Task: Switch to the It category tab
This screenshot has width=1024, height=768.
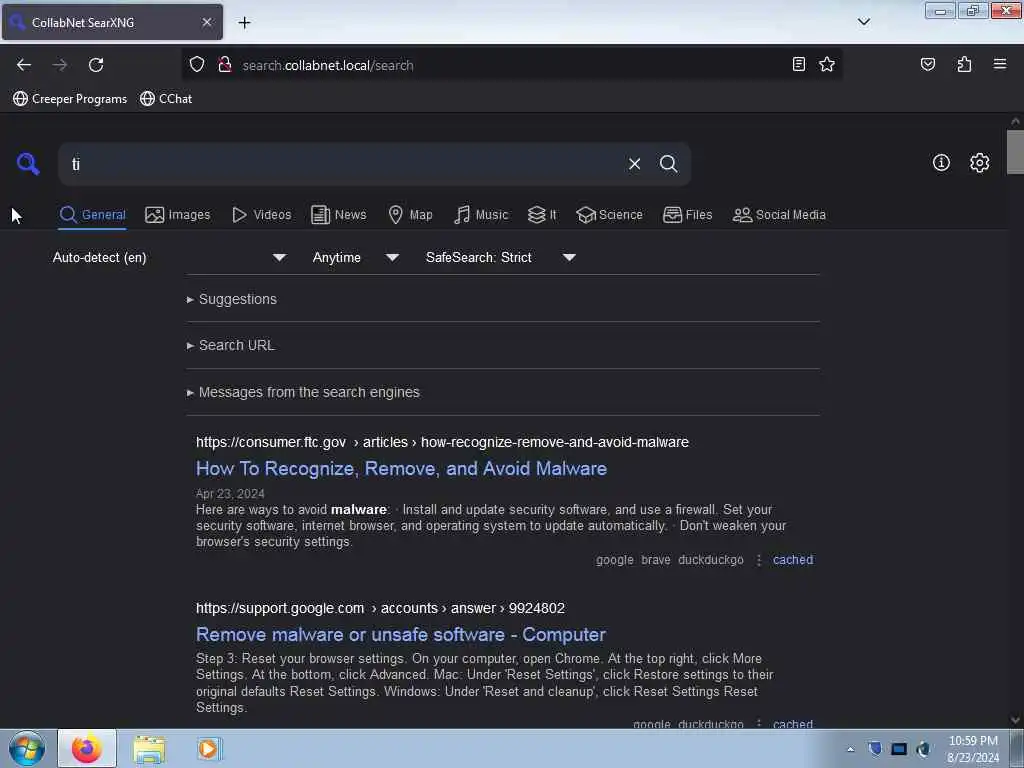Action: tap(542, 215)
